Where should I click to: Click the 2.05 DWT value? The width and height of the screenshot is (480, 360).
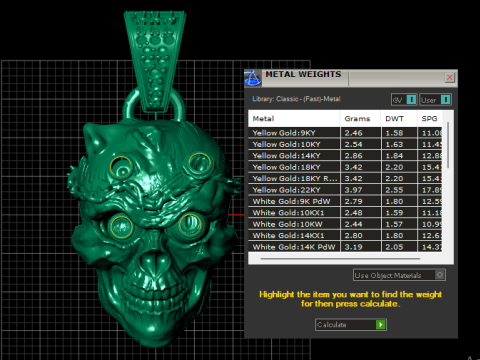[394, 247]
